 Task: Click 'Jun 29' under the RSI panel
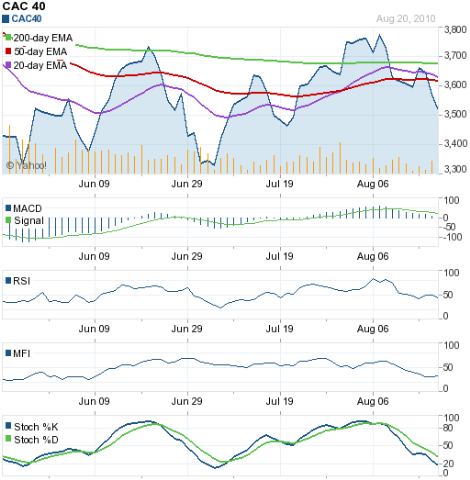(187, 329)
